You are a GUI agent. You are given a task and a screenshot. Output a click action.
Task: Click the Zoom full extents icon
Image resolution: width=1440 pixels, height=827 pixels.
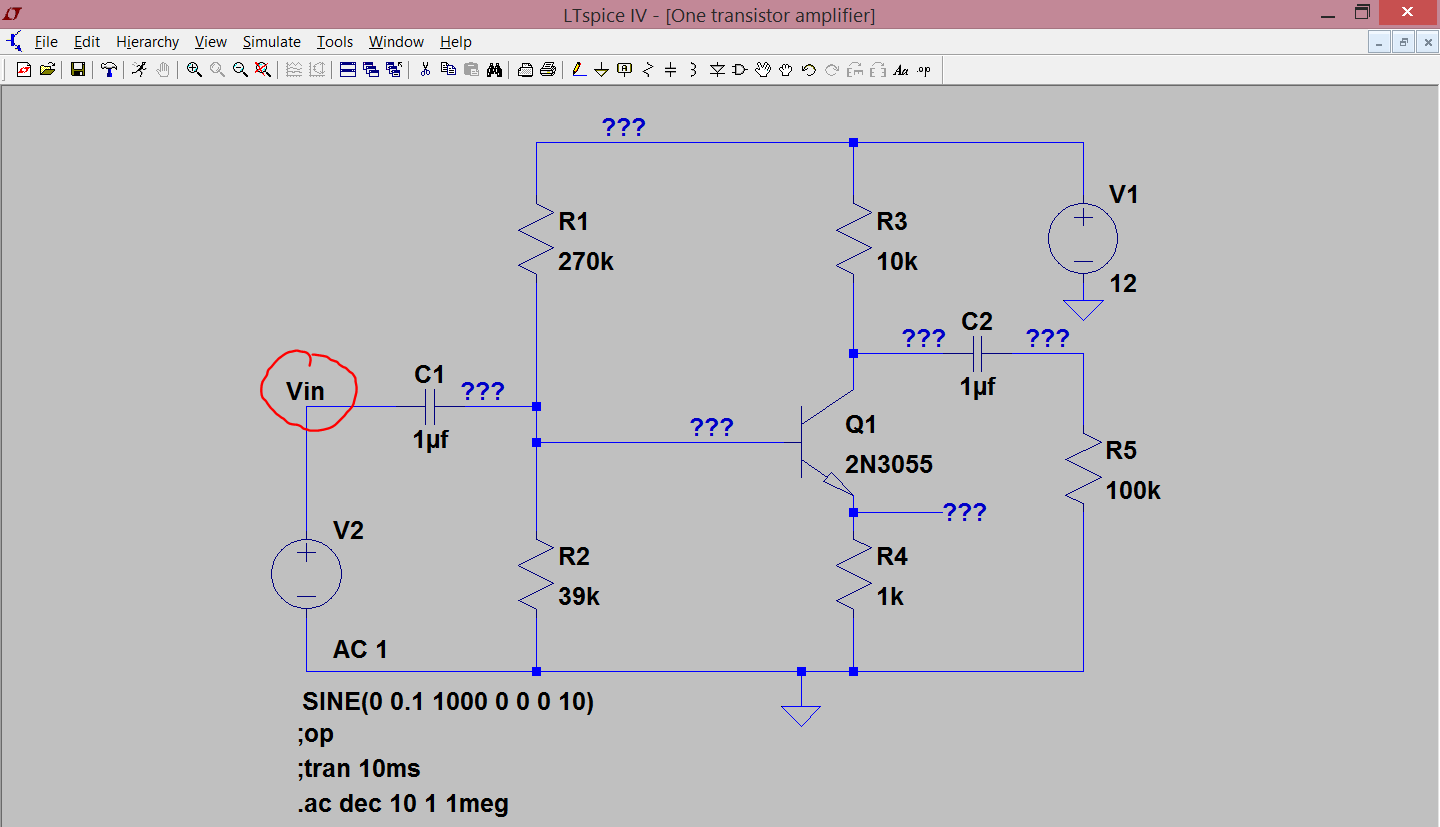262,70
